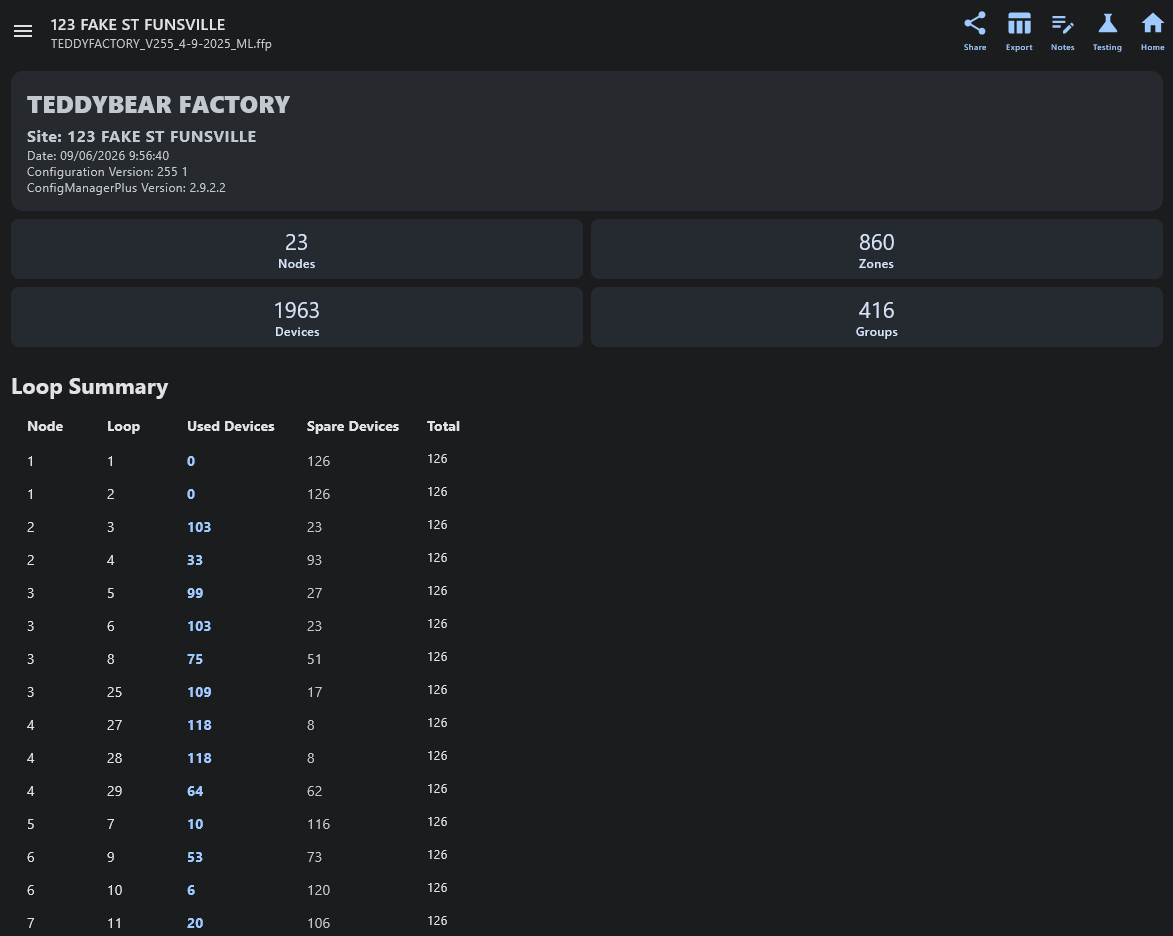Open used devices 64 for loop 29
Screen dimensions: 1173x936
tap(195, 791)
